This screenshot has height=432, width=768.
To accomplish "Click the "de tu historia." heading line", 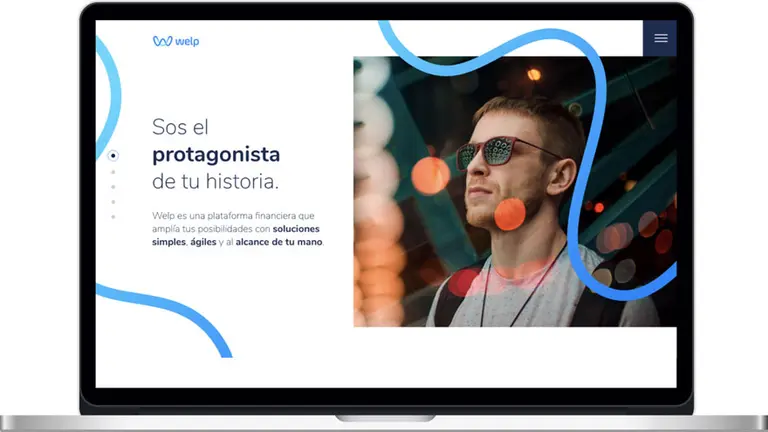I will click(x=215, y=182).
